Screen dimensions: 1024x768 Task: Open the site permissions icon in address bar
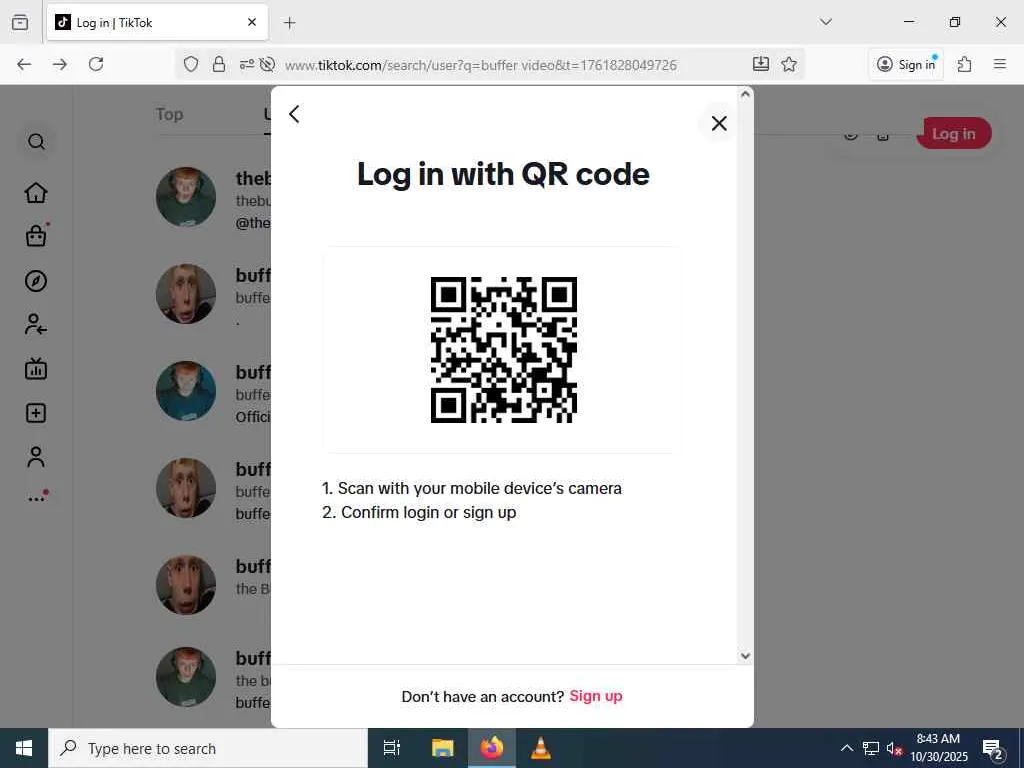coord(246,64)
